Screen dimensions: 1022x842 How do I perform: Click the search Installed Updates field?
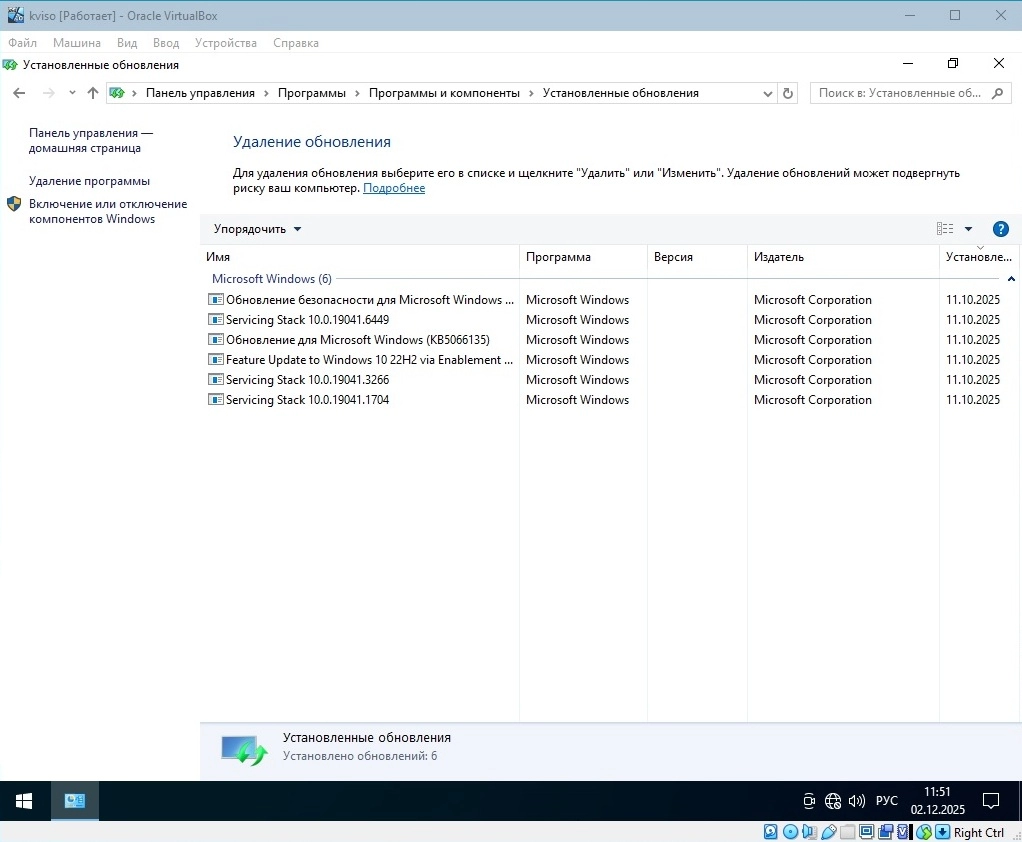tap(900, 93)
